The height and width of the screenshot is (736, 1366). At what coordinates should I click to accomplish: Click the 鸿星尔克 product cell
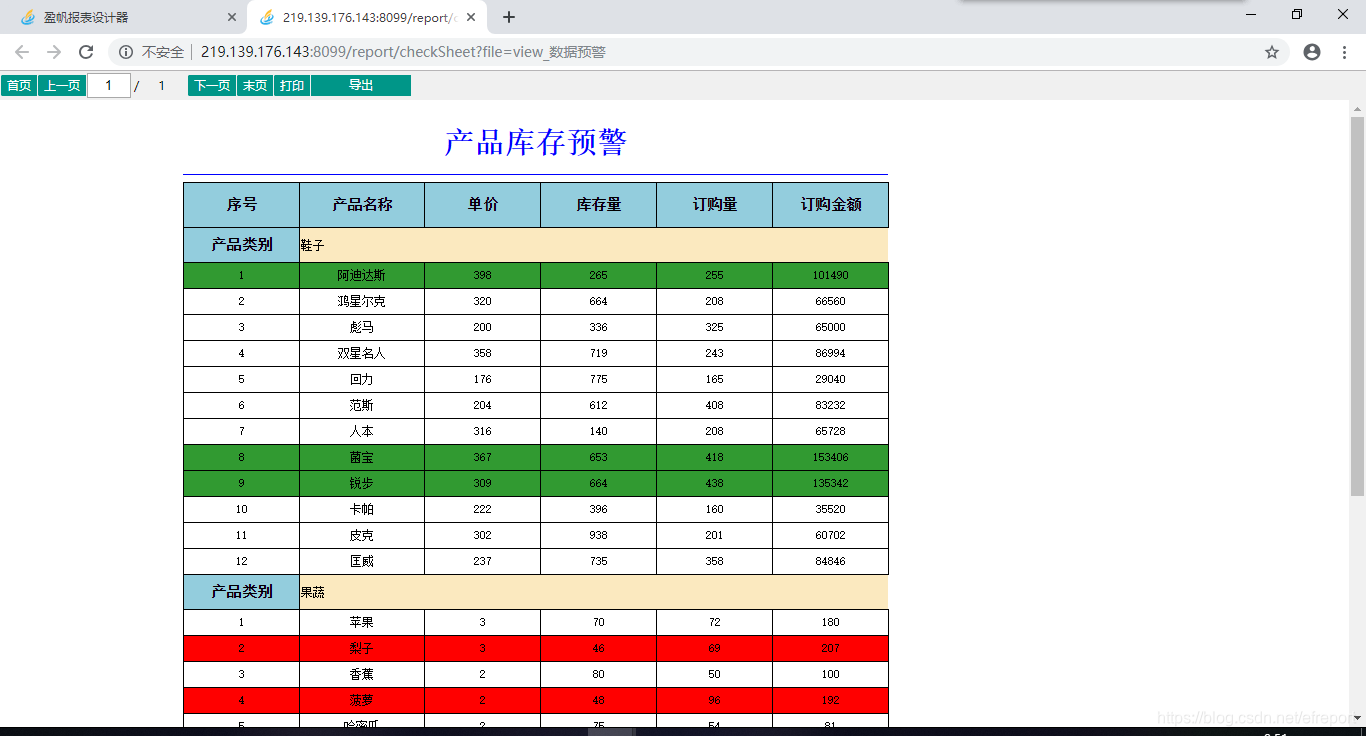(x=362, y=301)
